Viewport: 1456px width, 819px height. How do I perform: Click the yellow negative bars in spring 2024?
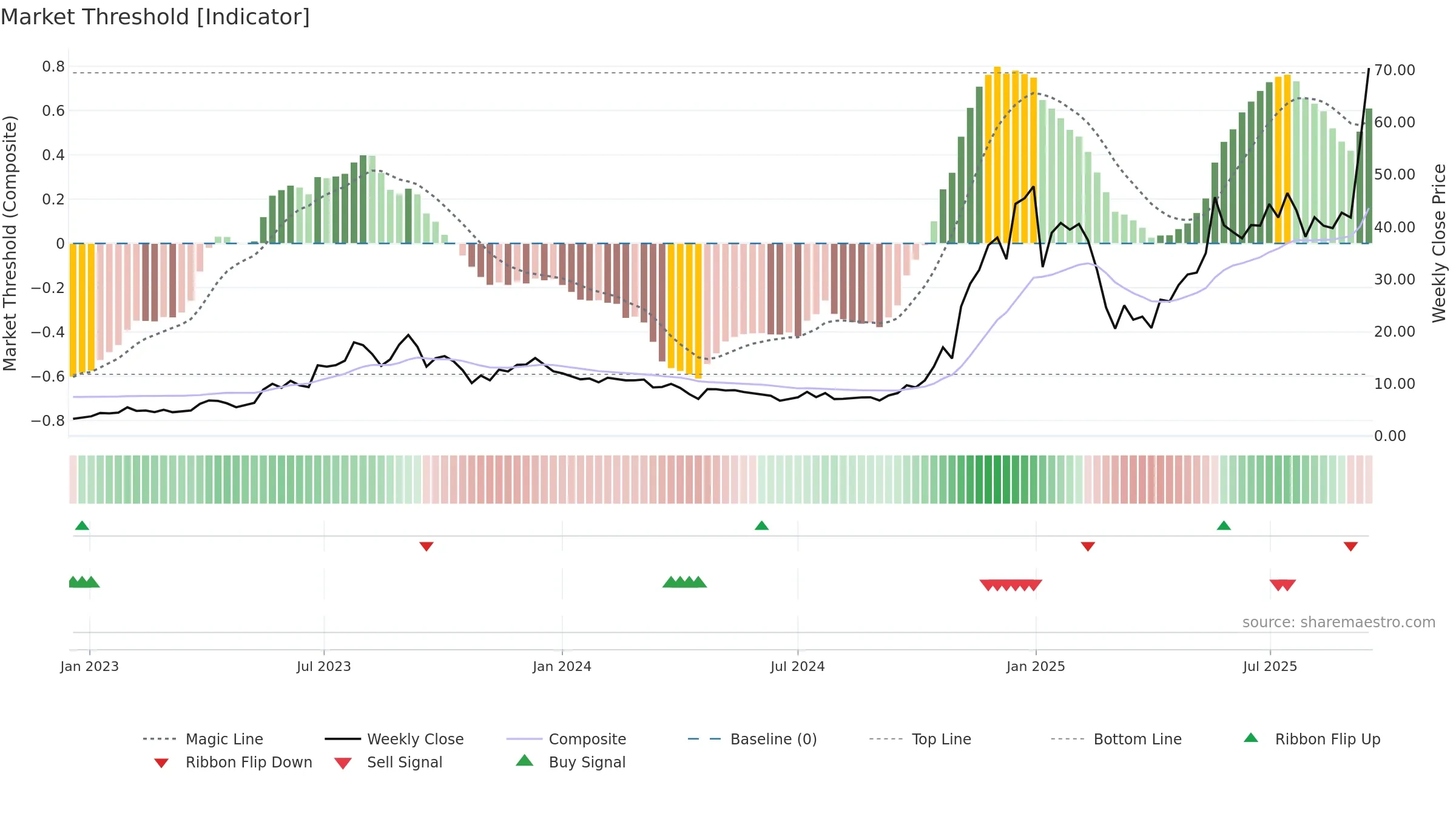coord(685,311)
